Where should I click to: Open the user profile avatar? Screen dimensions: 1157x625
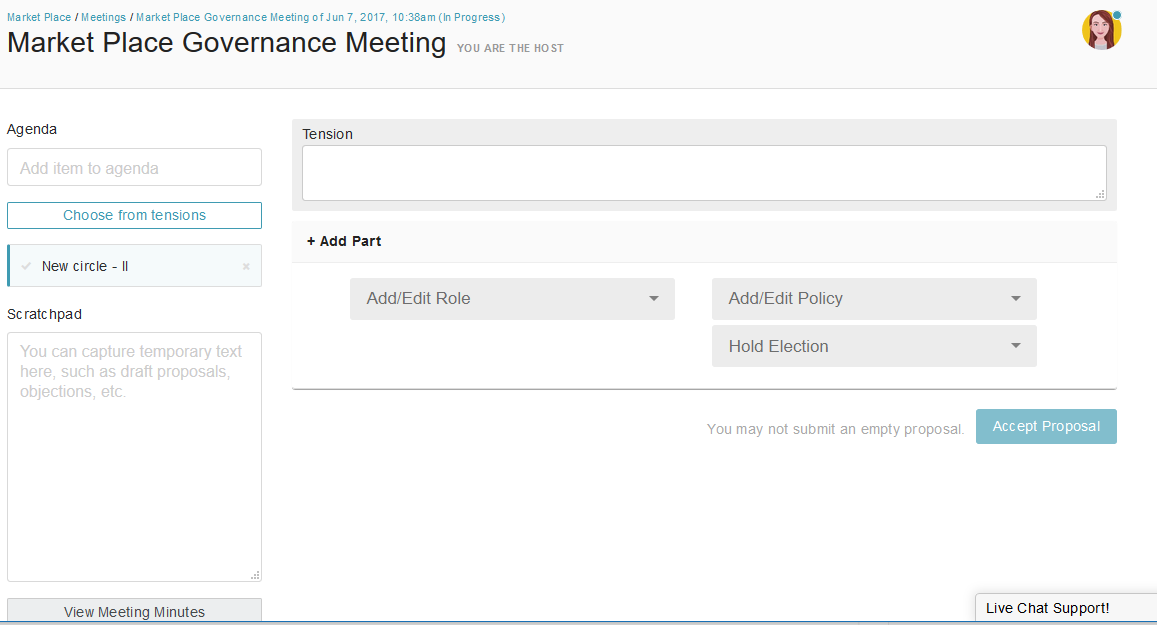click(1100, 30)
